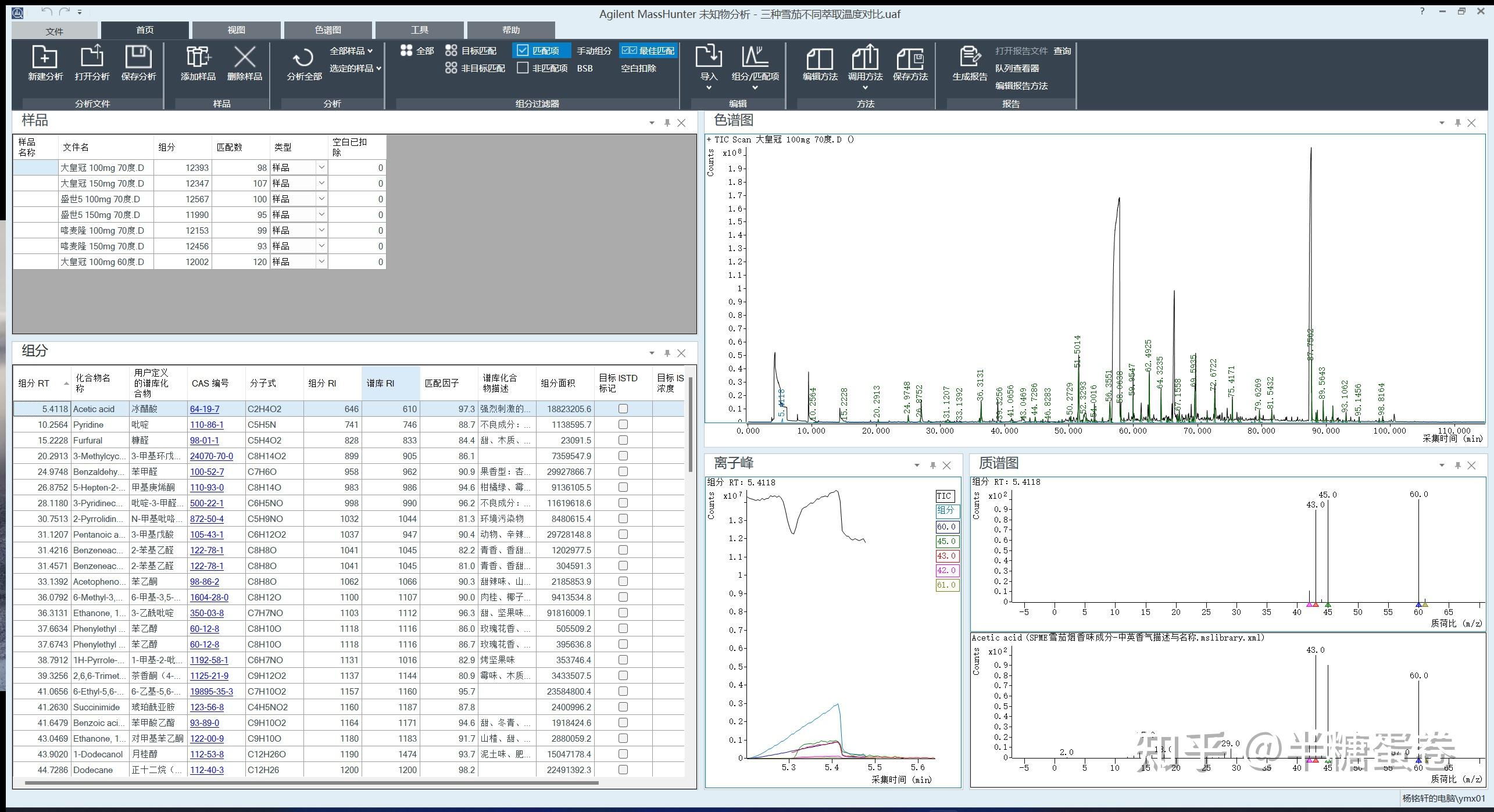Enable the 非匹配项 (Unmatched) checkbox filter
This screenshot has height=812, width=1494.
(523, 68)
